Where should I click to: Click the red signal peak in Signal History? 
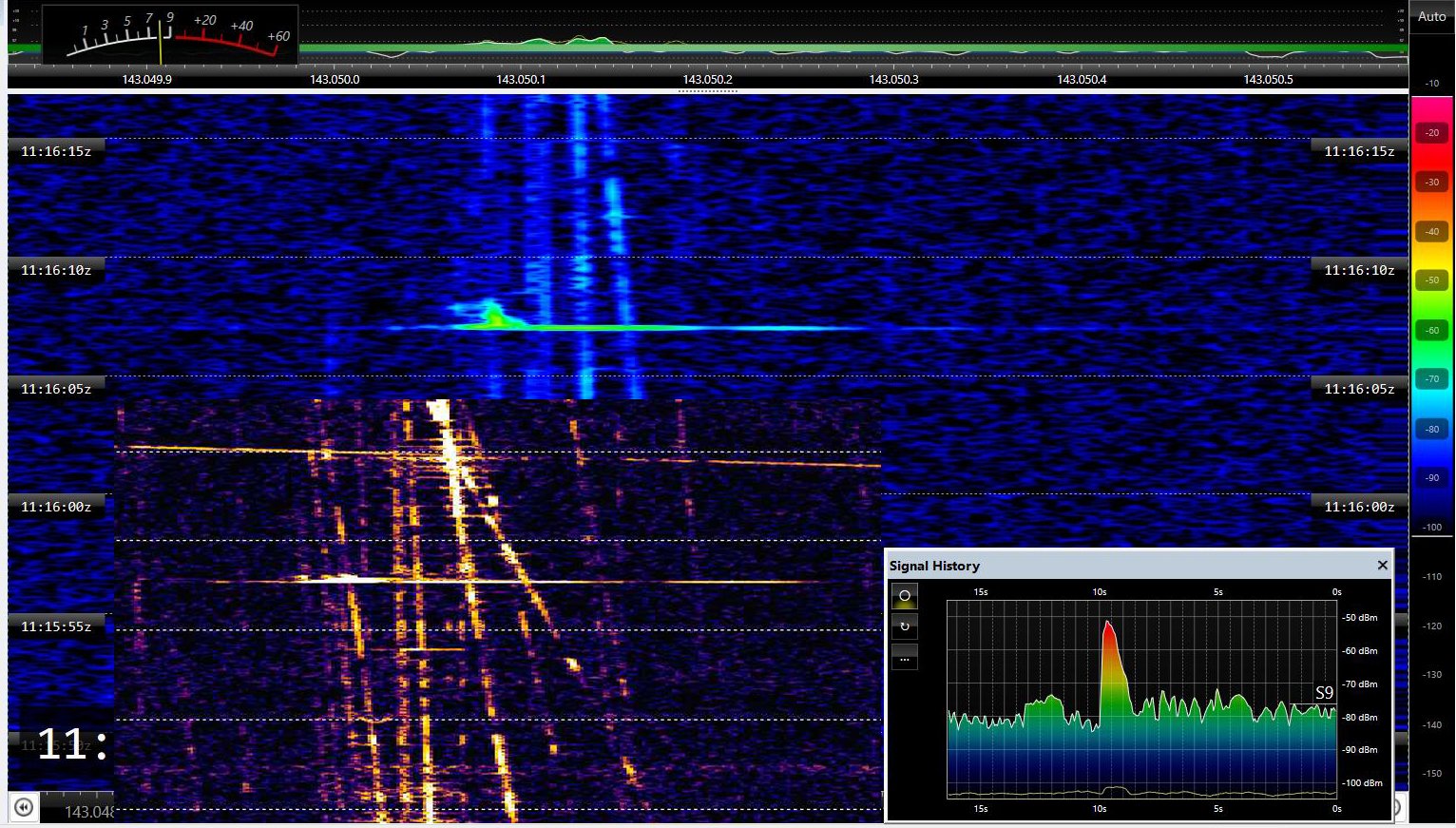click(x=1110, y=656)
